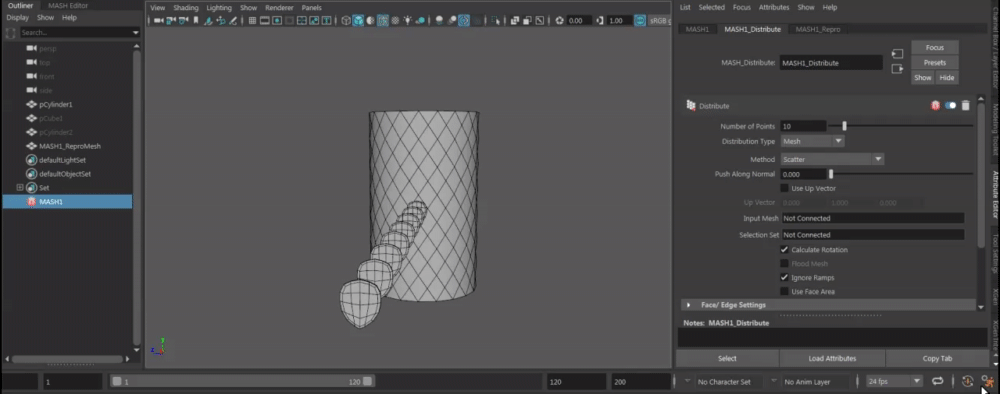Uncheck the Calculate Rotation checkbox
1000x394 pixels.
point(784,249)
